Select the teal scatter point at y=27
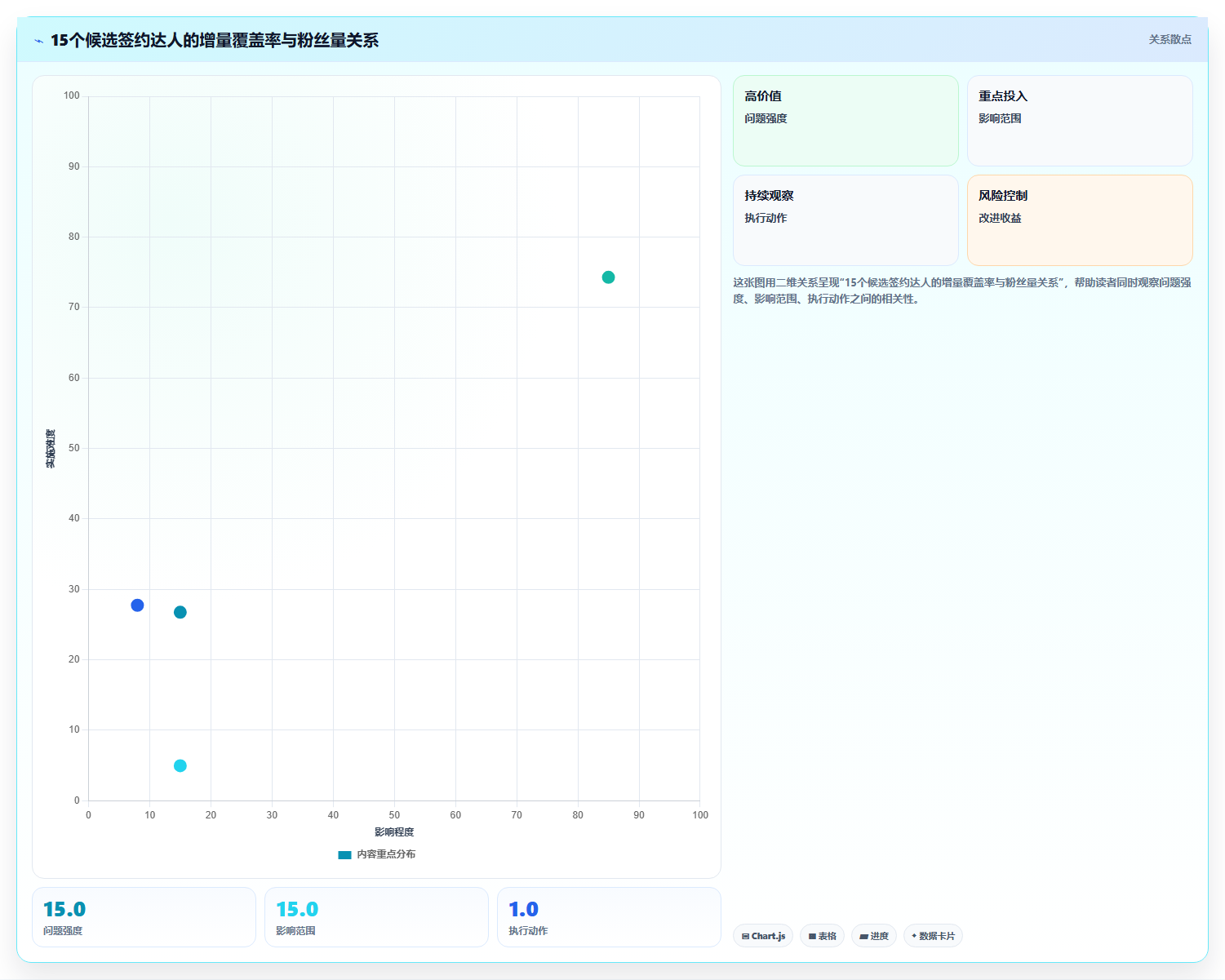Screen dimensions: 1225x980 click(x=180, y=612)
